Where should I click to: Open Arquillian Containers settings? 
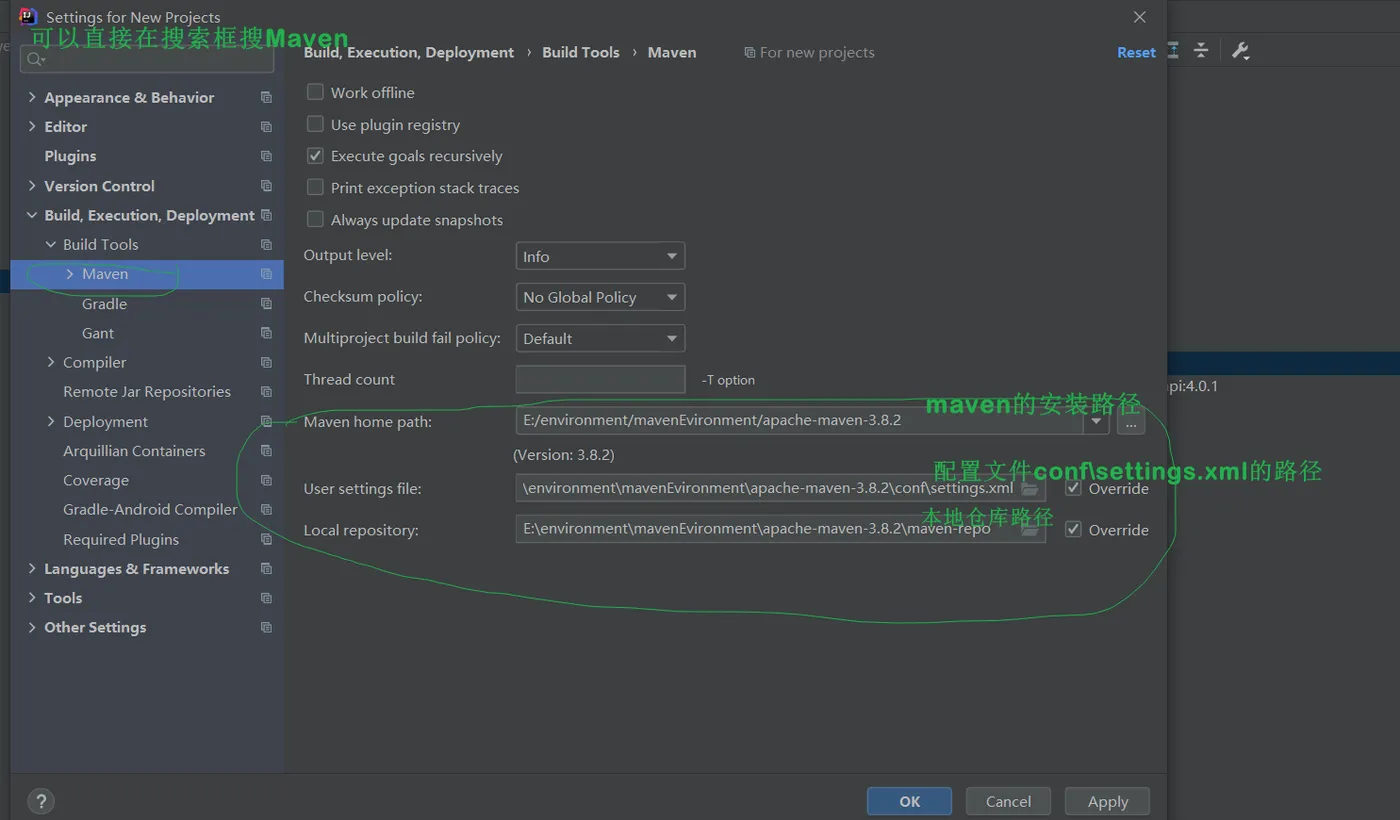click(134, 451)
